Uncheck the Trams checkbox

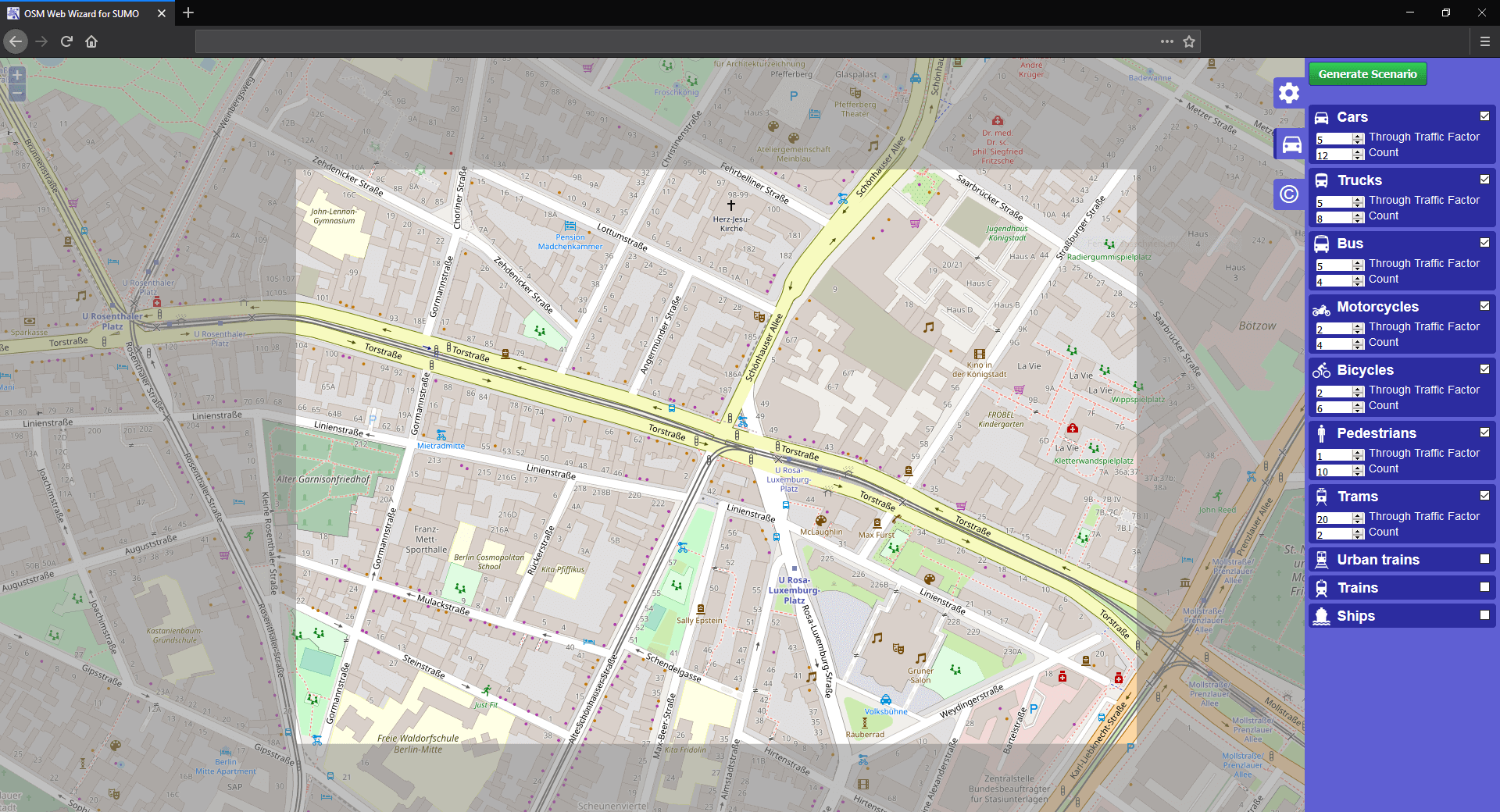(1484, 495)
